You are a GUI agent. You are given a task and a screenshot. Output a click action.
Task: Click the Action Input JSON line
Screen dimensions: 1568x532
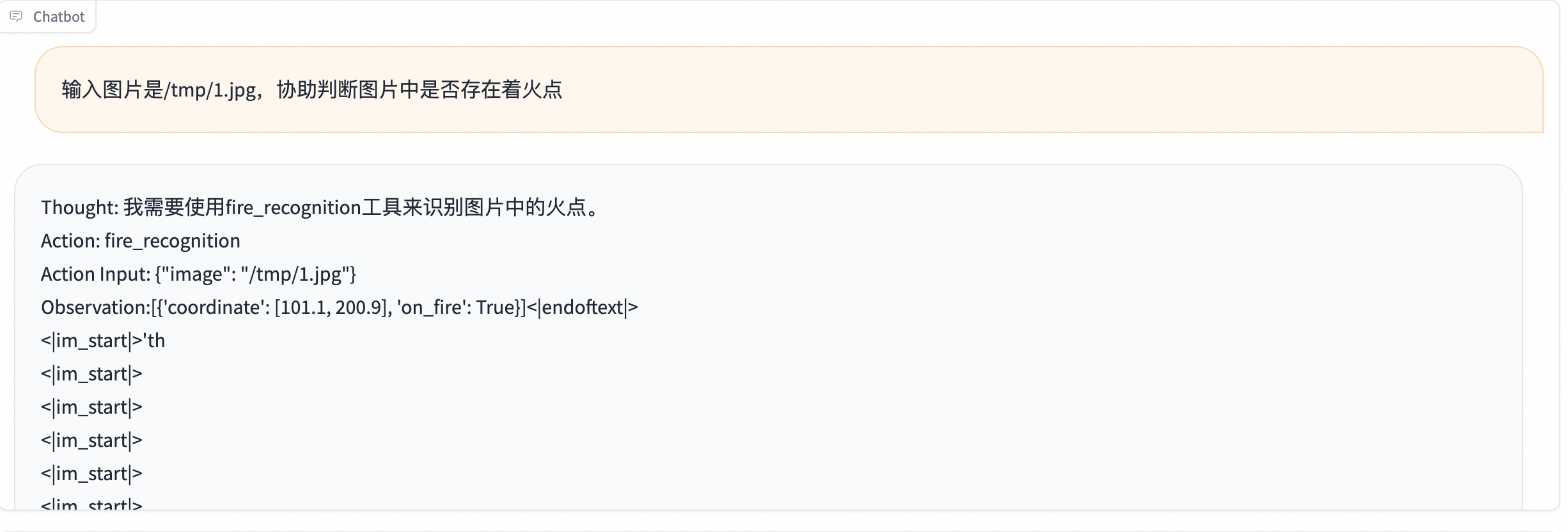(x=198, y=274)
